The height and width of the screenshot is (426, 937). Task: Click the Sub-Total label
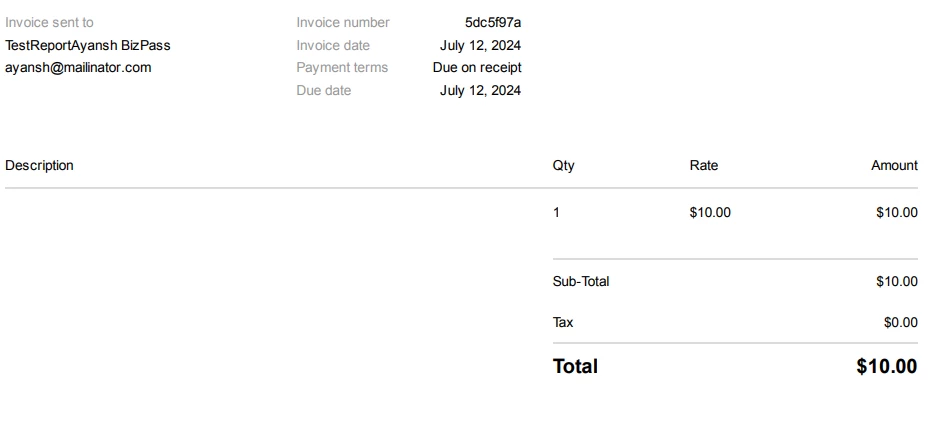click(x=581, y=282)
